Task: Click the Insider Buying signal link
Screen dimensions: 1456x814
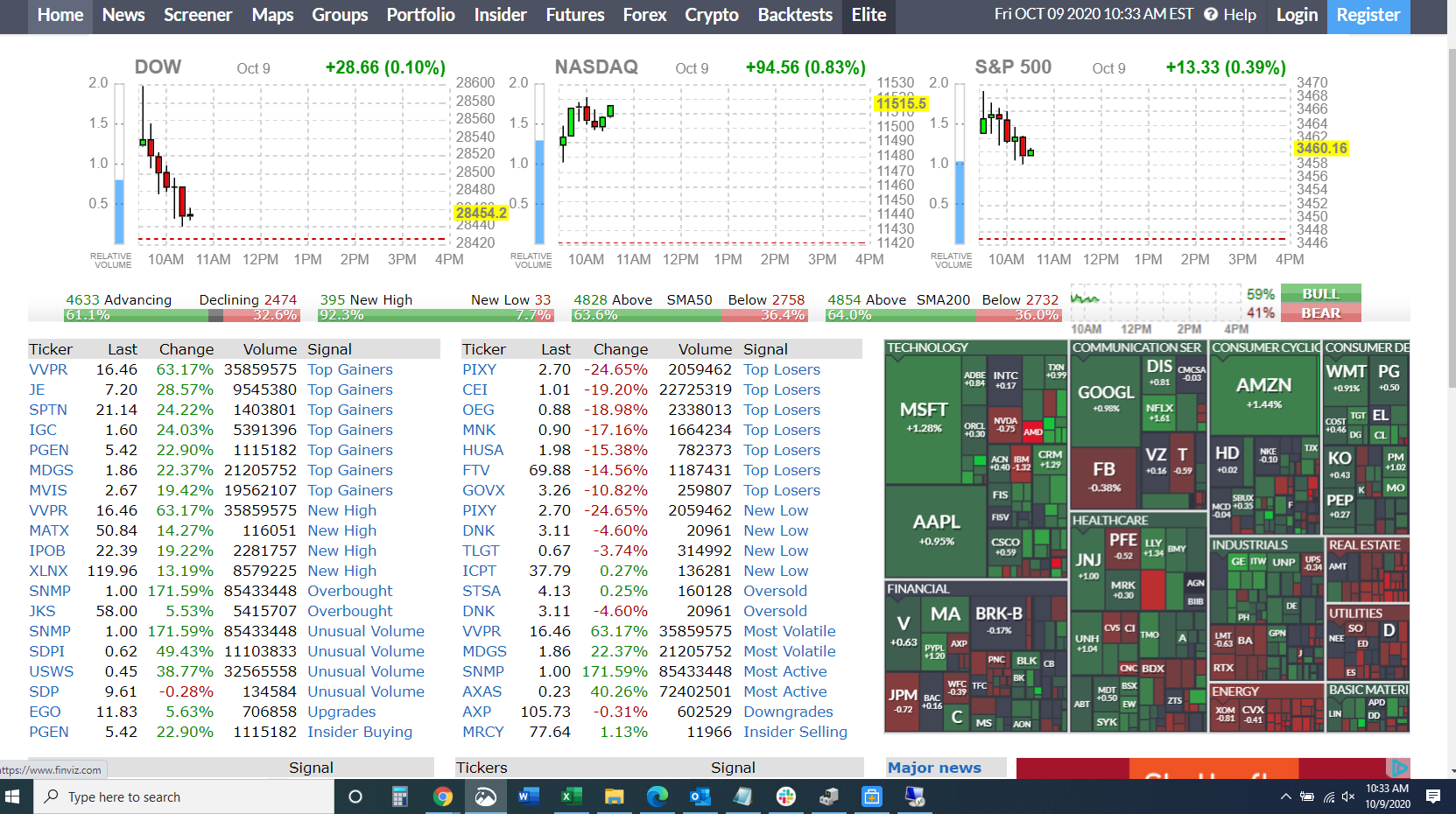Action: [360, 732]
